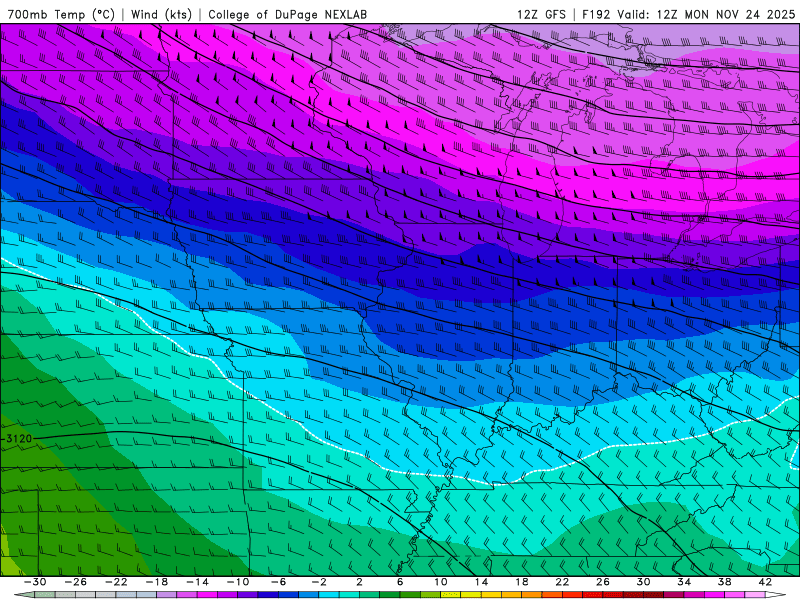Click the '34' color scale label
The height and width of the screenshot is (600, 800).
(684, 582)
